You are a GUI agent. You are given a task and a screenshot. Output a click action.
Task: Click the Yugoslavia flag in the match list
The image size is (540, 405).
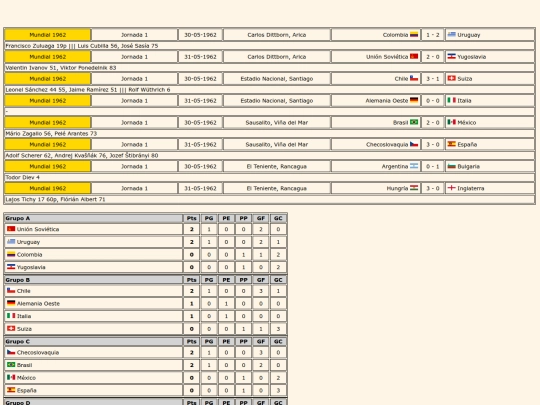click(451, 56)
